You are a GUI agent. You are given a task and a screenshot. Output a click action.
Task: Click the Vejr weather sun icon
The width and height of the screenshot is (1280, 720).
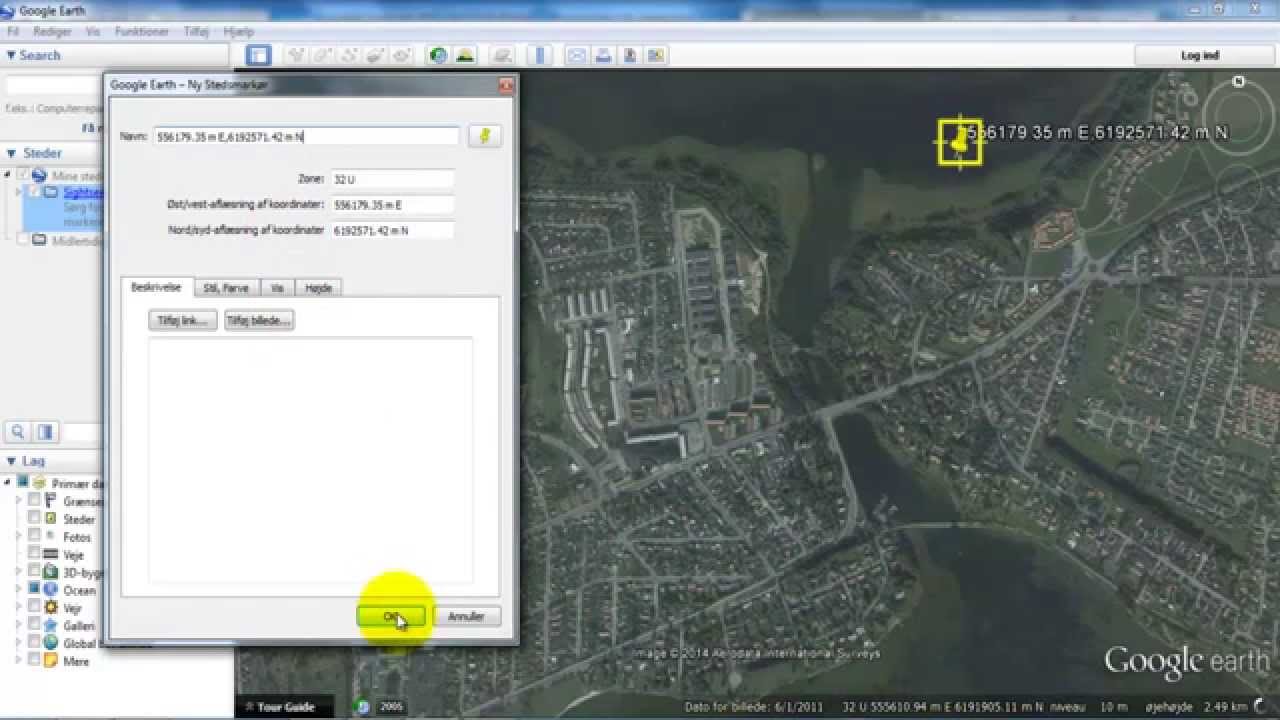(x=51, y=608)
